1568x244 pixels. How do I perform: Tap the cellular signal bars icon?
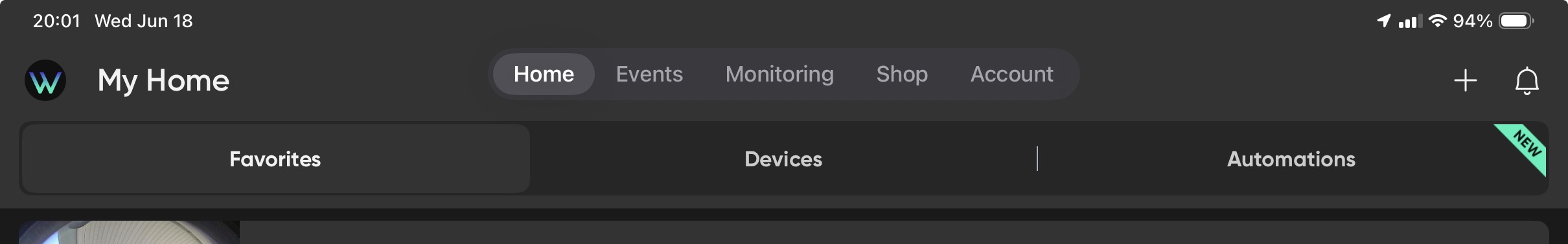click(1411, 21)
